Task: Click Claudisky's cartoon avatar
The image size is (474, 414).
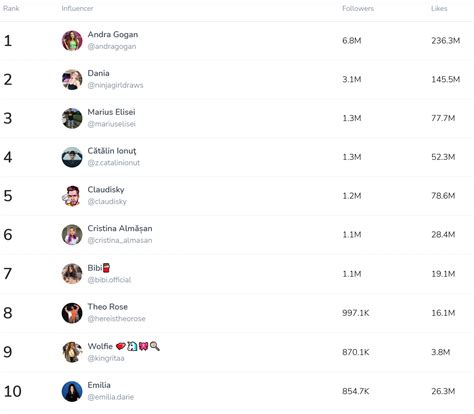Action: point(72,196)
